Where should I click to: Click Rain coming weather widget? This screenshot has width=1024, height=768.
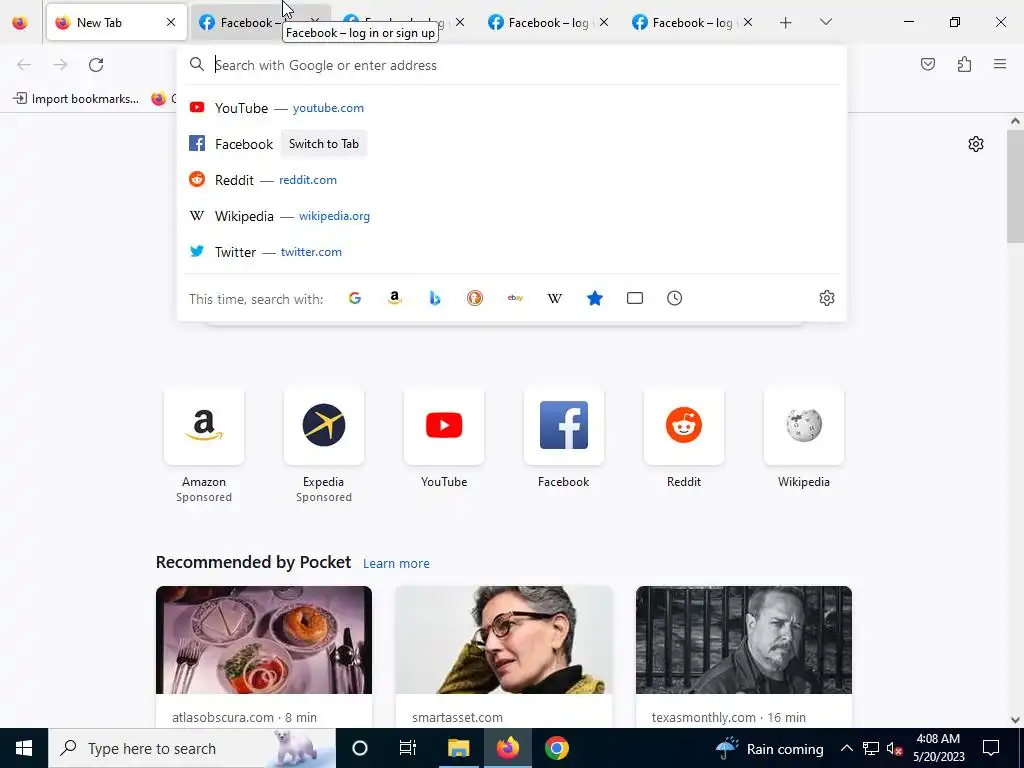pyautogui.click(x=769, y=748)
